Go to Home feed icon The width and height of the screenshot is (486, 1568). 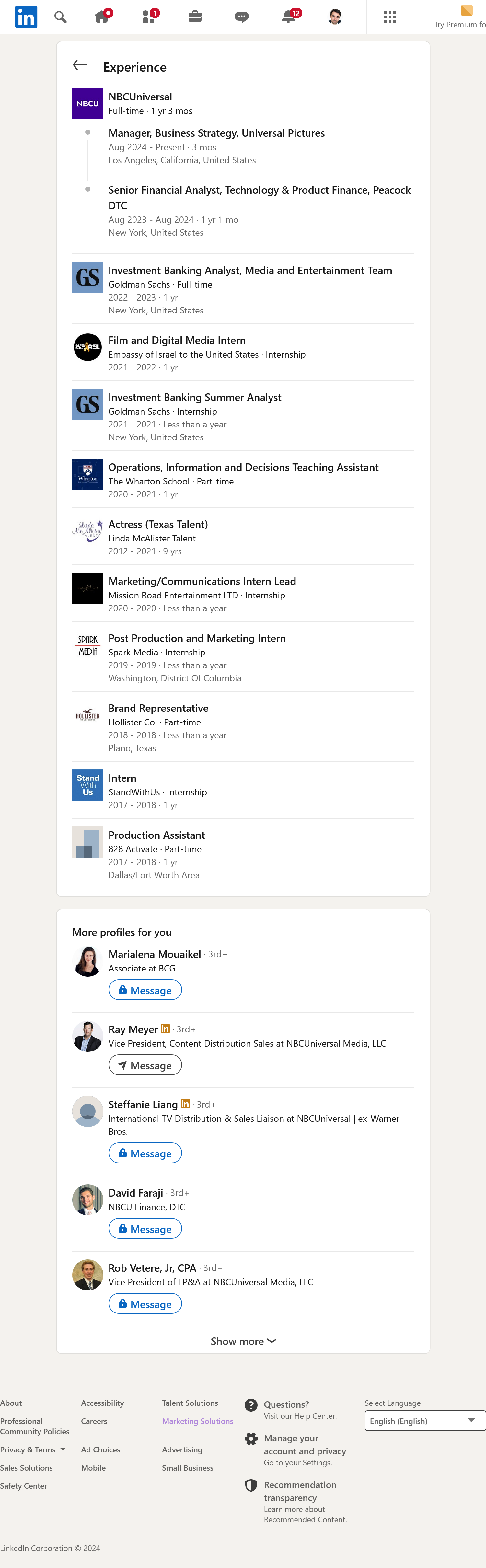[102, 17]
